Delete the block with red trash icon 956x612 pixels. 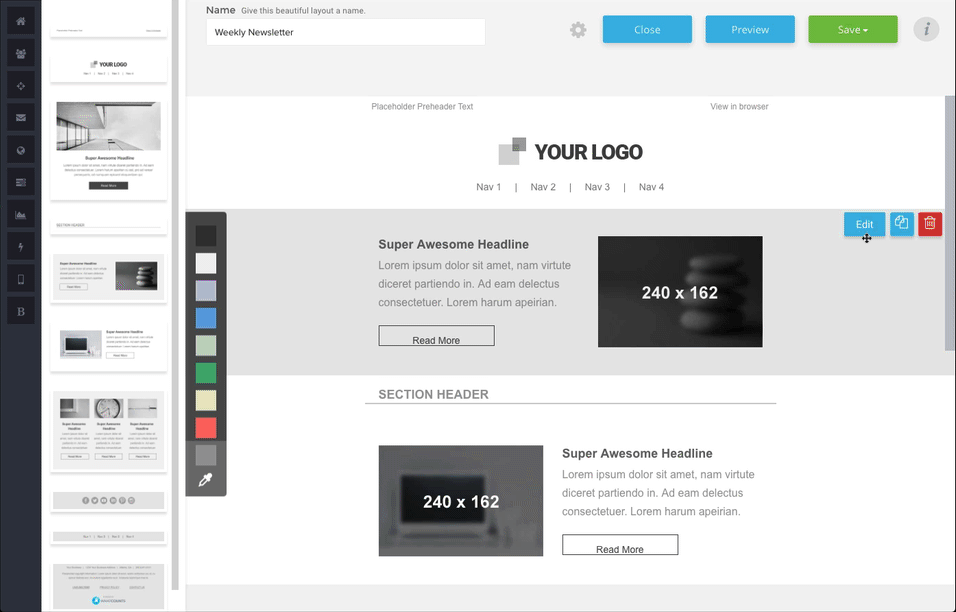pyautogui.click(x=930, y=224)
